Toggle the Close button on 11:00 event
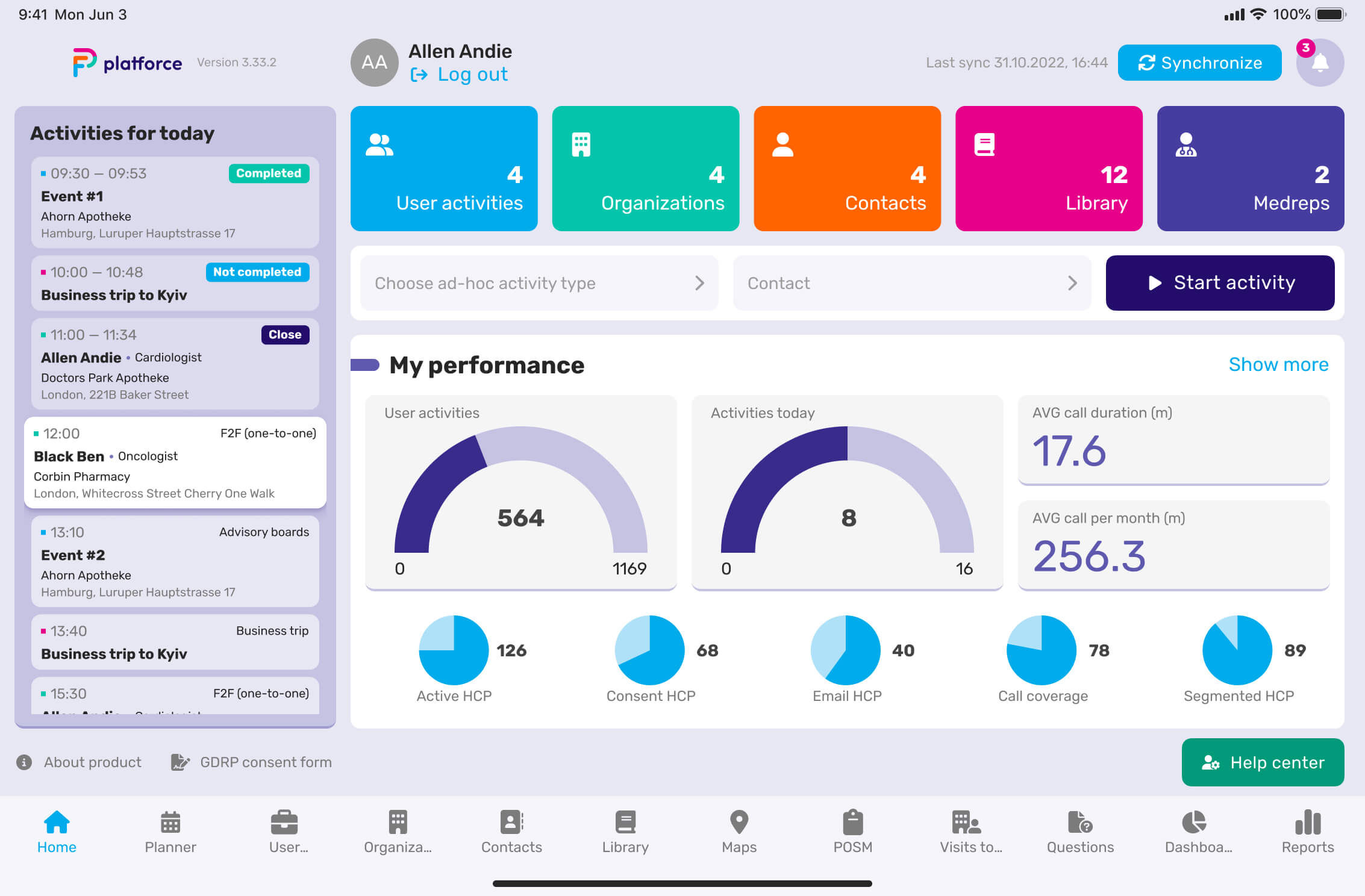 (285, 334)
